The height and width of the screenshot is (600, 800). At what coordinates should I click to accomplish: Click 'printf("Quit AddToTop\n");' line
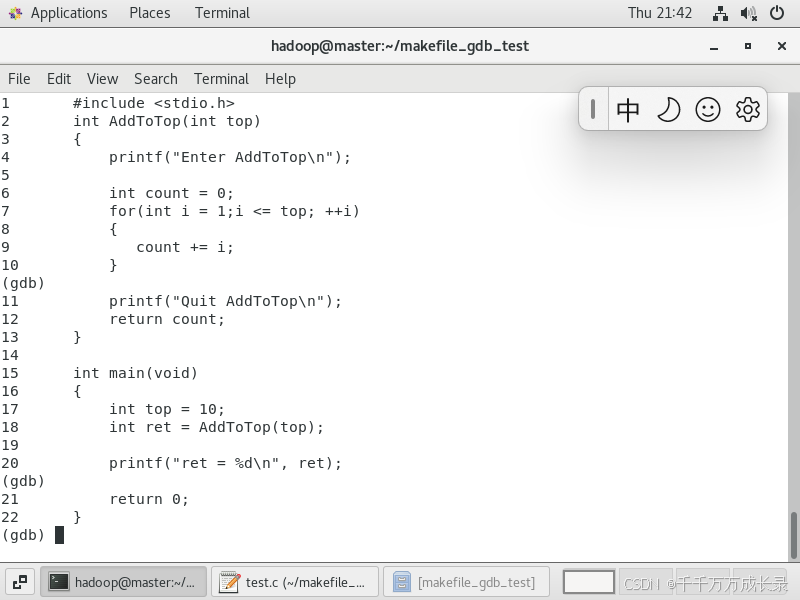226,302
